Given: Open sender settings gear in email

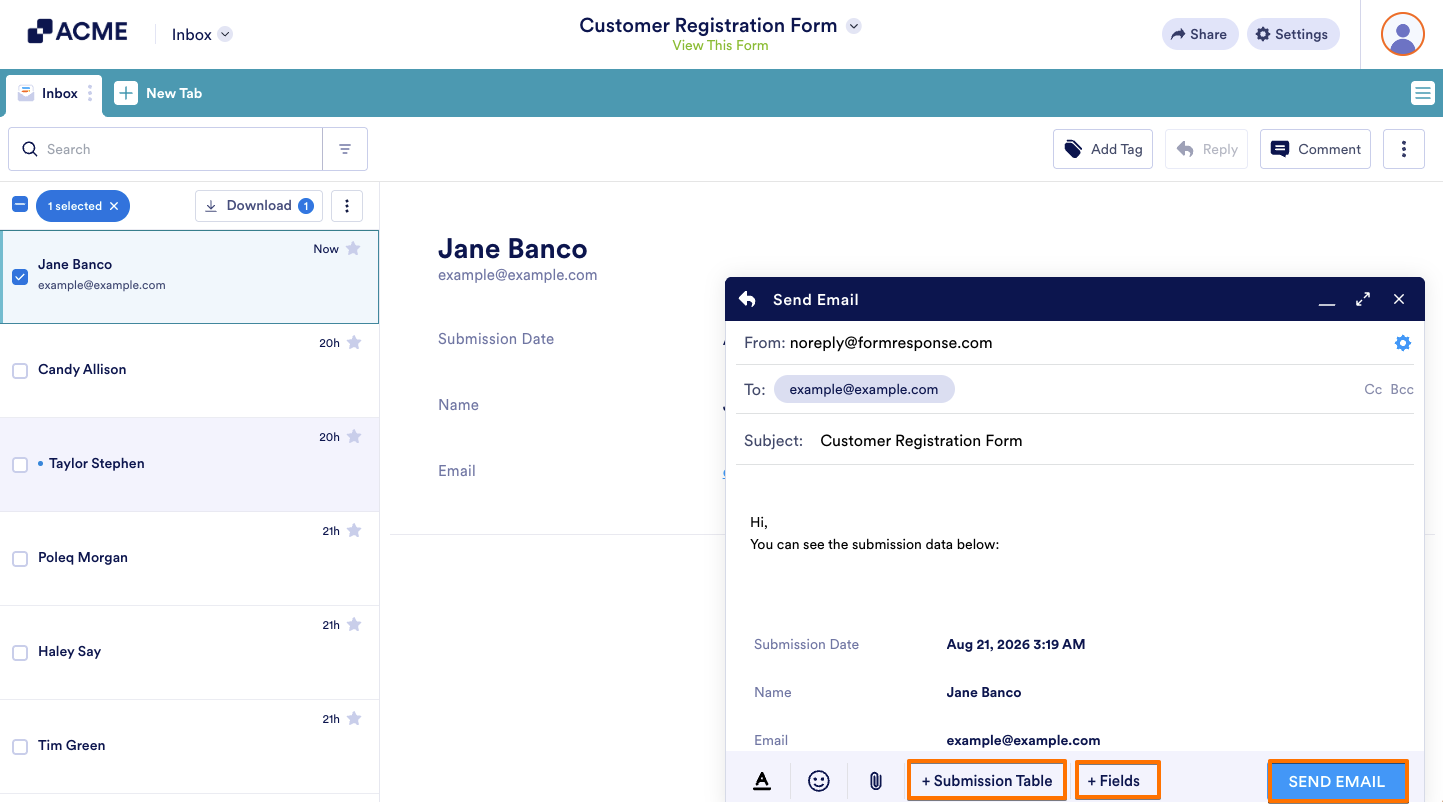Looking at the screenshot, I should [1403, 343].
